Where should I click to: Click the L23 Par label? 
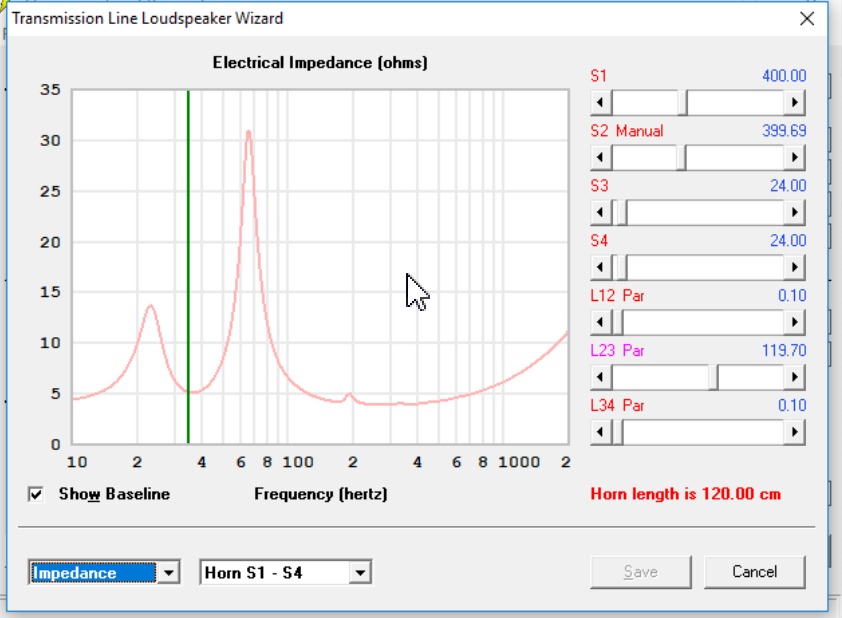[x=617, y=351]
